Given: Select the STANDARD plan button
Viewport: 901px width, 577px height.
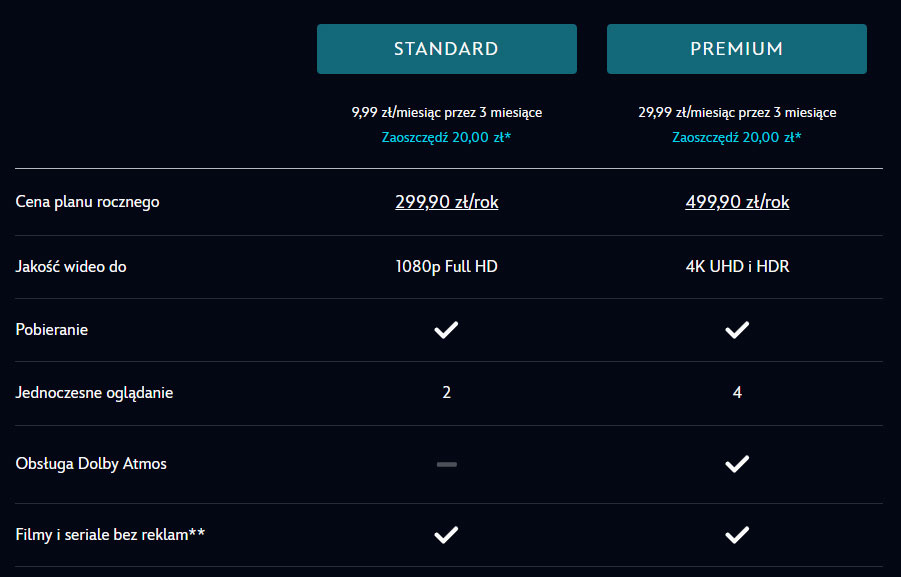Looking at the screenshot, I should [x=446, y=49].
